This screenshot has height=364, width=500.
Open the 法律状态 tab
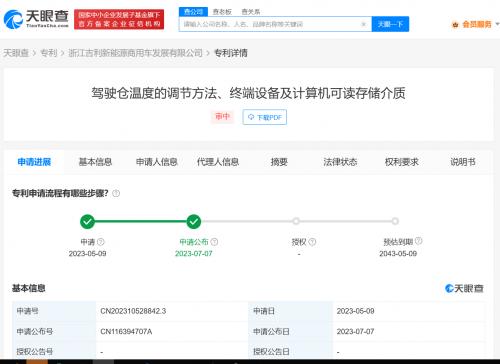[x=340, y=162]
